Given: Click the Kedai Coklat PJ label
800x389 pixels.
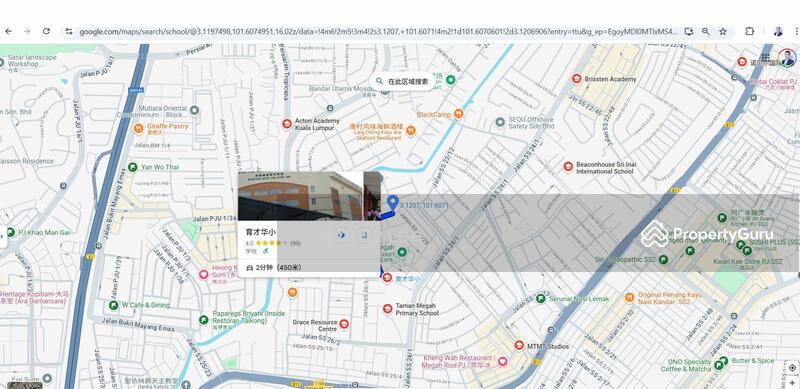Looking at the screenshot, I should (773, 82).
